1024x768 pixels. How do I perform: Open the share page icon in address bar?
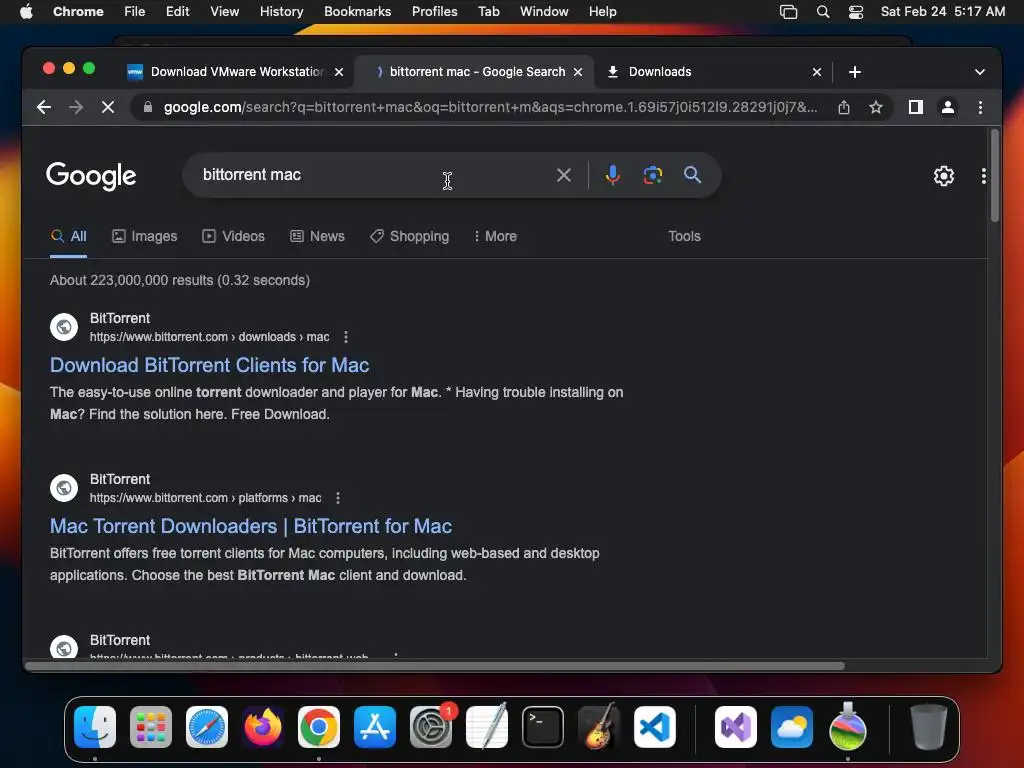click(844, 107)
